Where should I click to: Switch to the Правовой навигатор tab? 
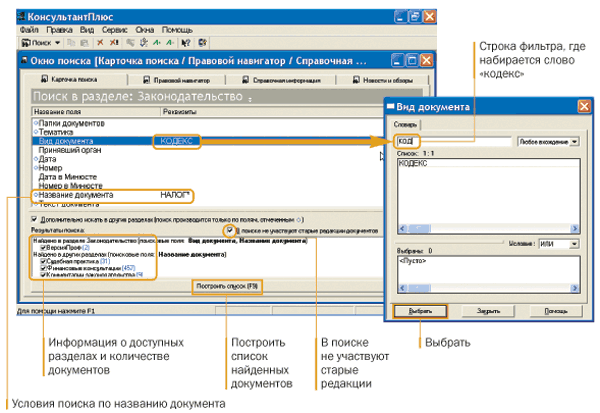pos(177,80)
